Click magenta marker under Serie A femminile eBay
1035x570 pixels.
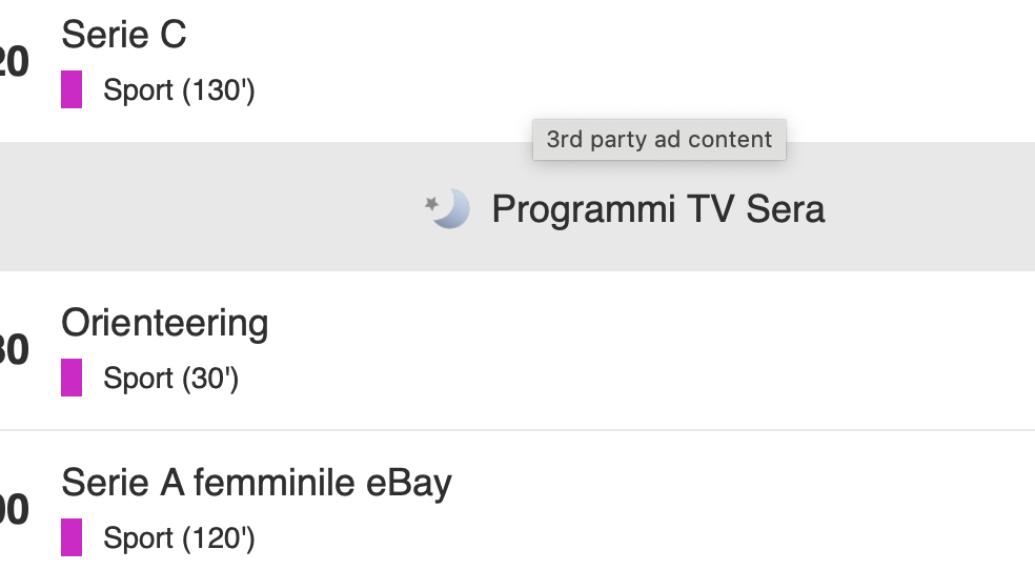click(x=71, y=538)
